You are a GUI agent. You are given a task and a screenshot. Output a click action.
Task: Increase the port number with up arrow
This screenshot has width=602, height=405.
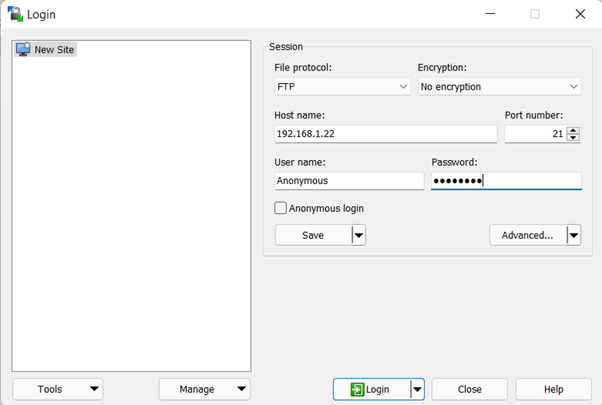tap(573, 130)
